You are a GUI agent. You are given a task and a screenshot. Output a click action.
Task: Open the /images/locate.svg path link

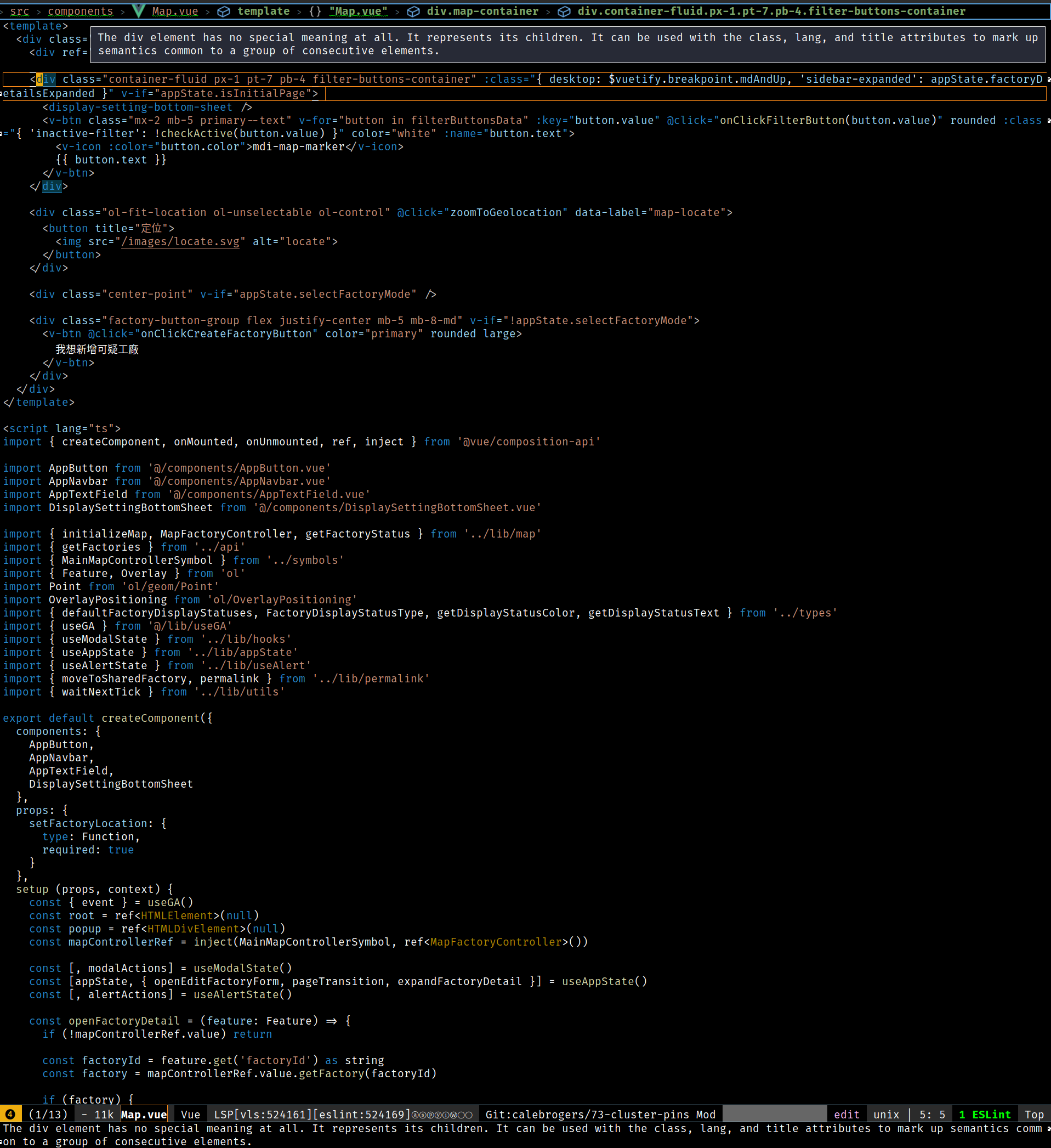coord(180,241)
